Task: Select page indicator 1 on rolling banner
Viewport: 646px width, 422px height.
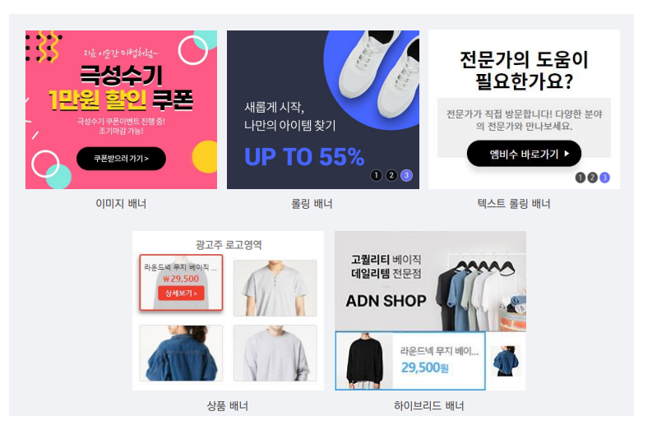Action: 376,176
